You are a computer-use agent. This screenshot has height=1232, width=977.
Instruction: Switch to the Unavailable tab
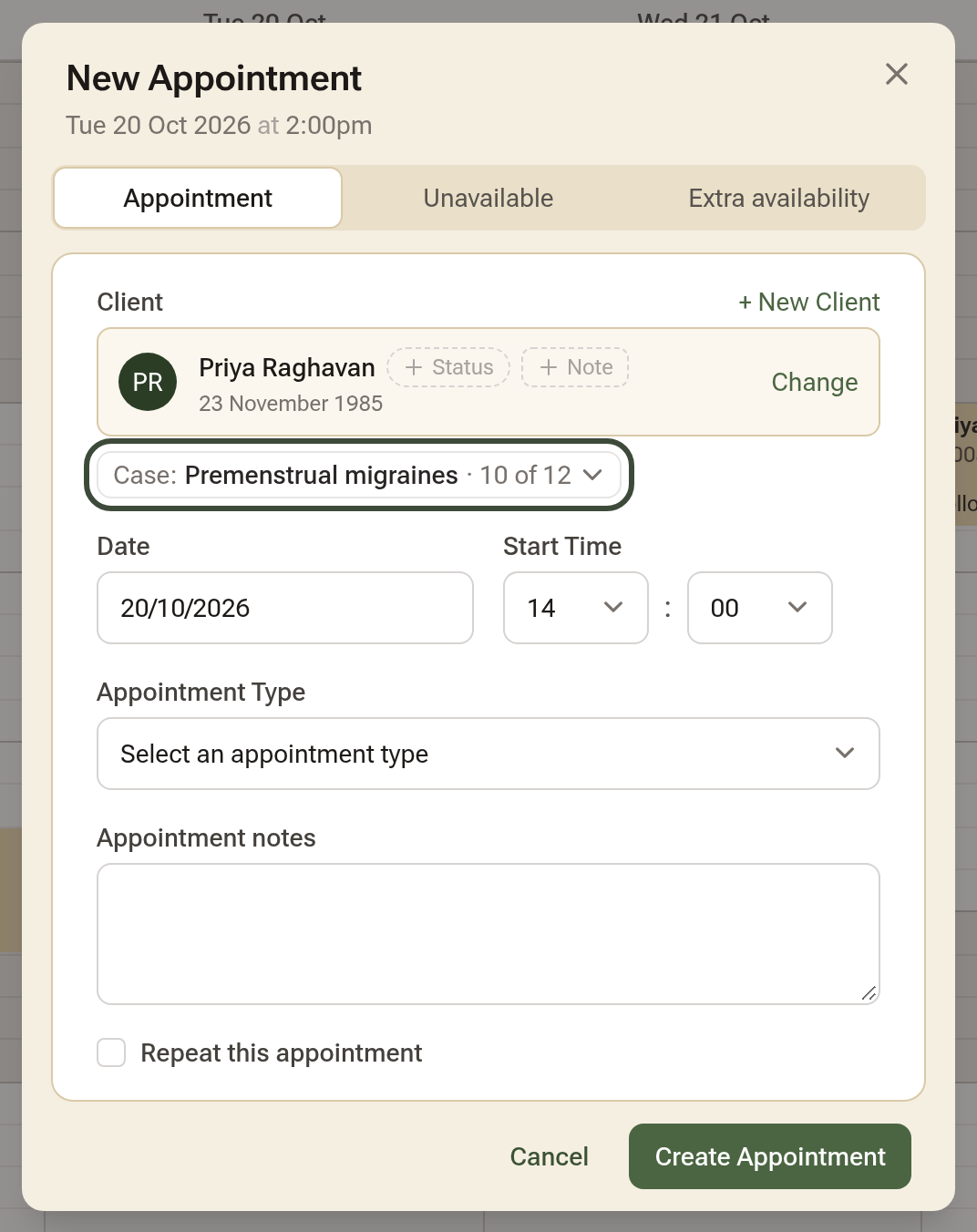tap(488, 198)
